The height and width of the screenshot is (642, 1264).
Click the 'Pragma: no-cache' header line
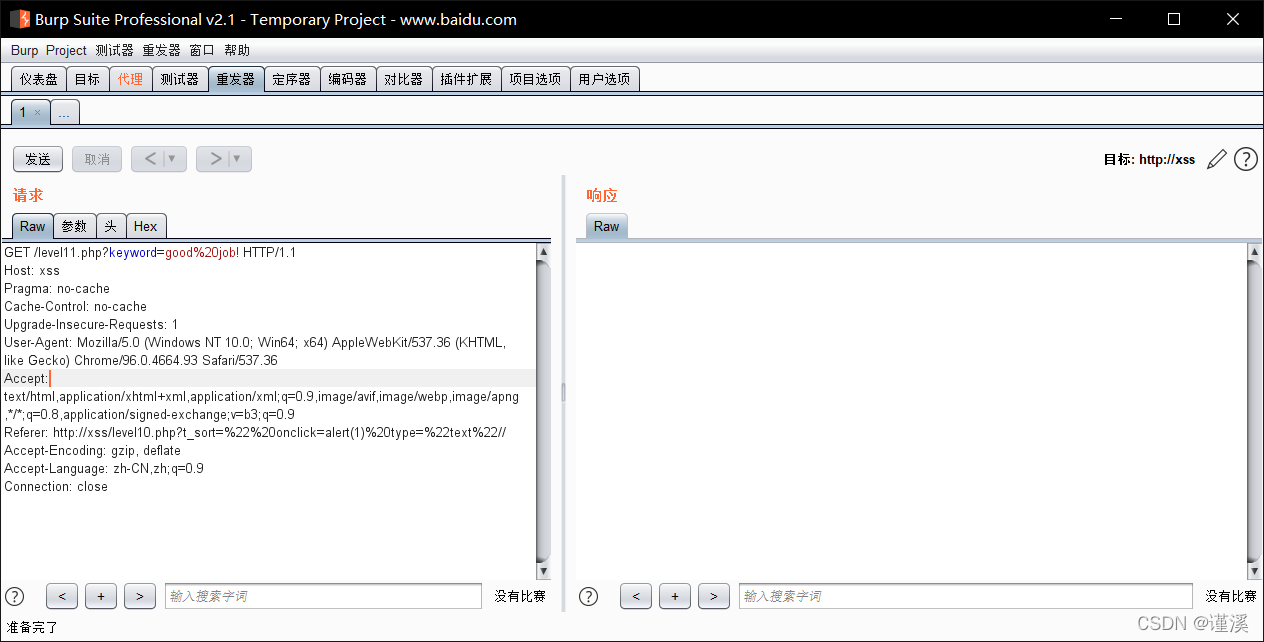pos(57,289)
